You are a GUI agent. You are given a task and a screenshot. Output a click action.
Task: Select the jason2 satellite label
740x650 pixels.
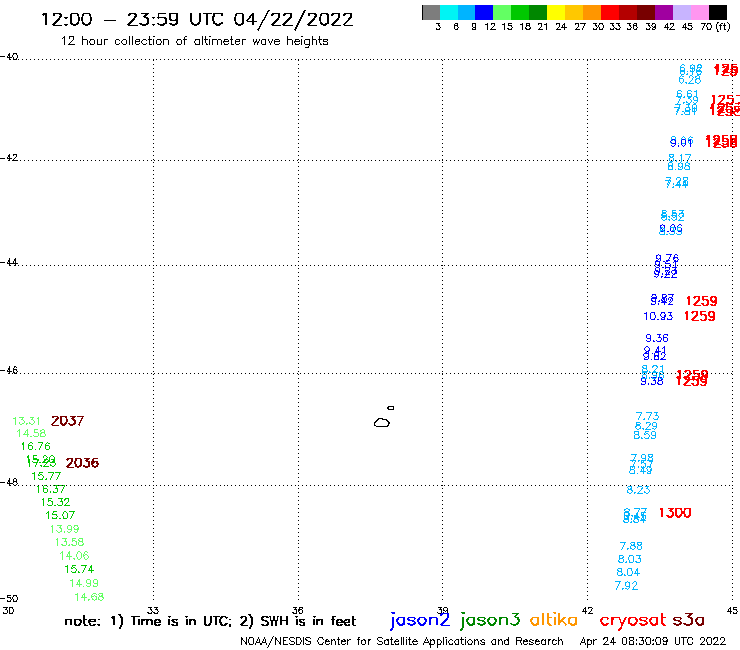coord(420,620)
